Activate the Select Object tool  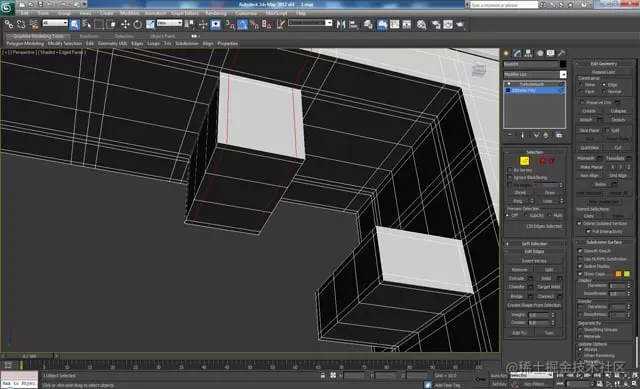click(x=74, y=24)
